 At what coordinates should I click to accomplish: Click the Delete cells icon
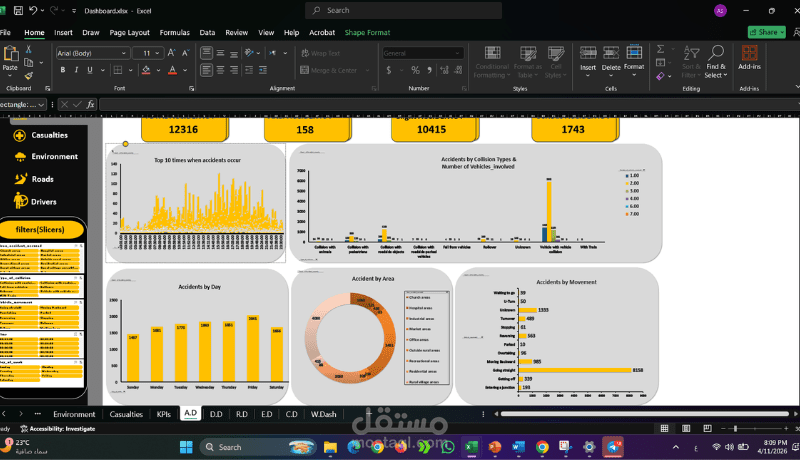pos(611,62)
